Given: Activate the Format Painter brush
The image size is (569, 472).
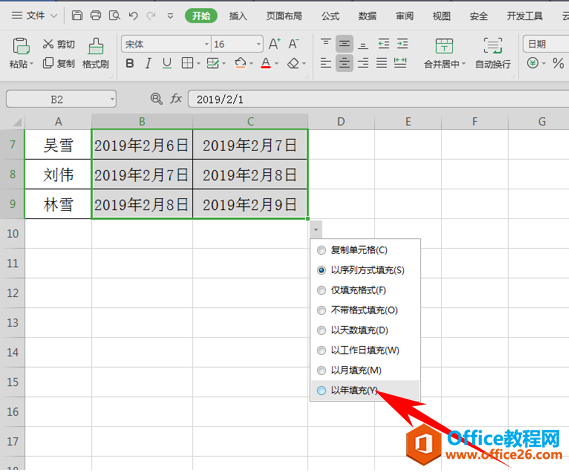Looking at the screenshot, I should (x=95, y=46).
